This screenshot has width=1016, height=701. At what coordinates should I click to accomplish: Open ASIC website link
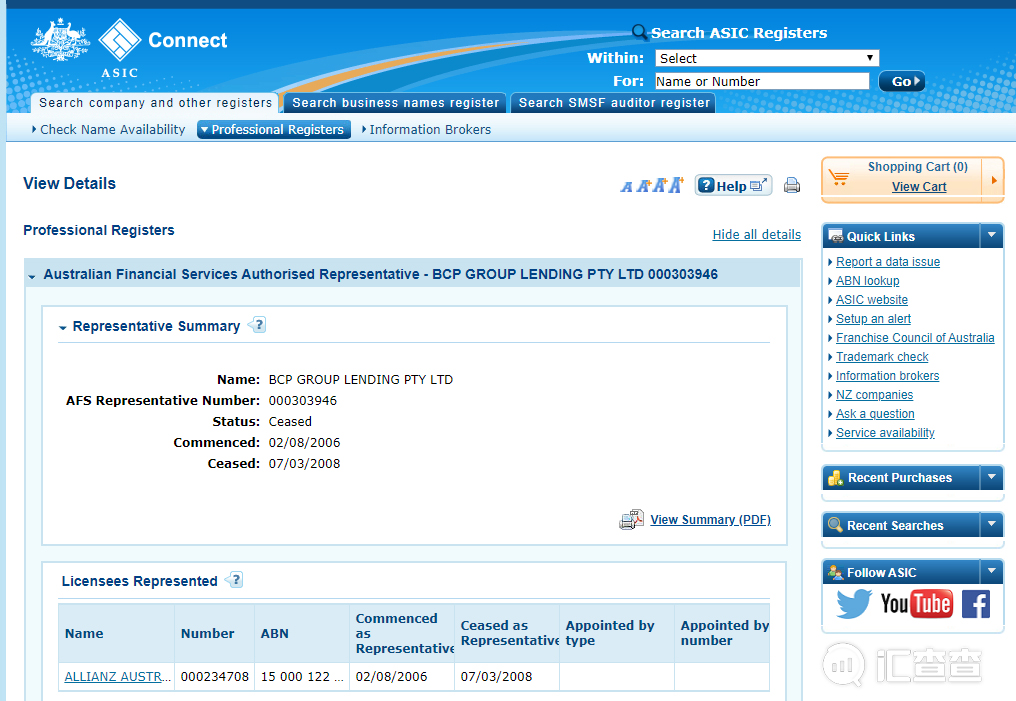(872, 299)
